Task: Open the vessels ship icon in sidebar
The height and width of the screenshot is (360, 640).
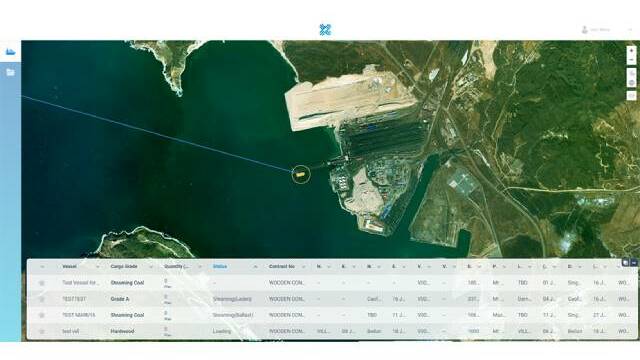Action: (x=10, y=52)
